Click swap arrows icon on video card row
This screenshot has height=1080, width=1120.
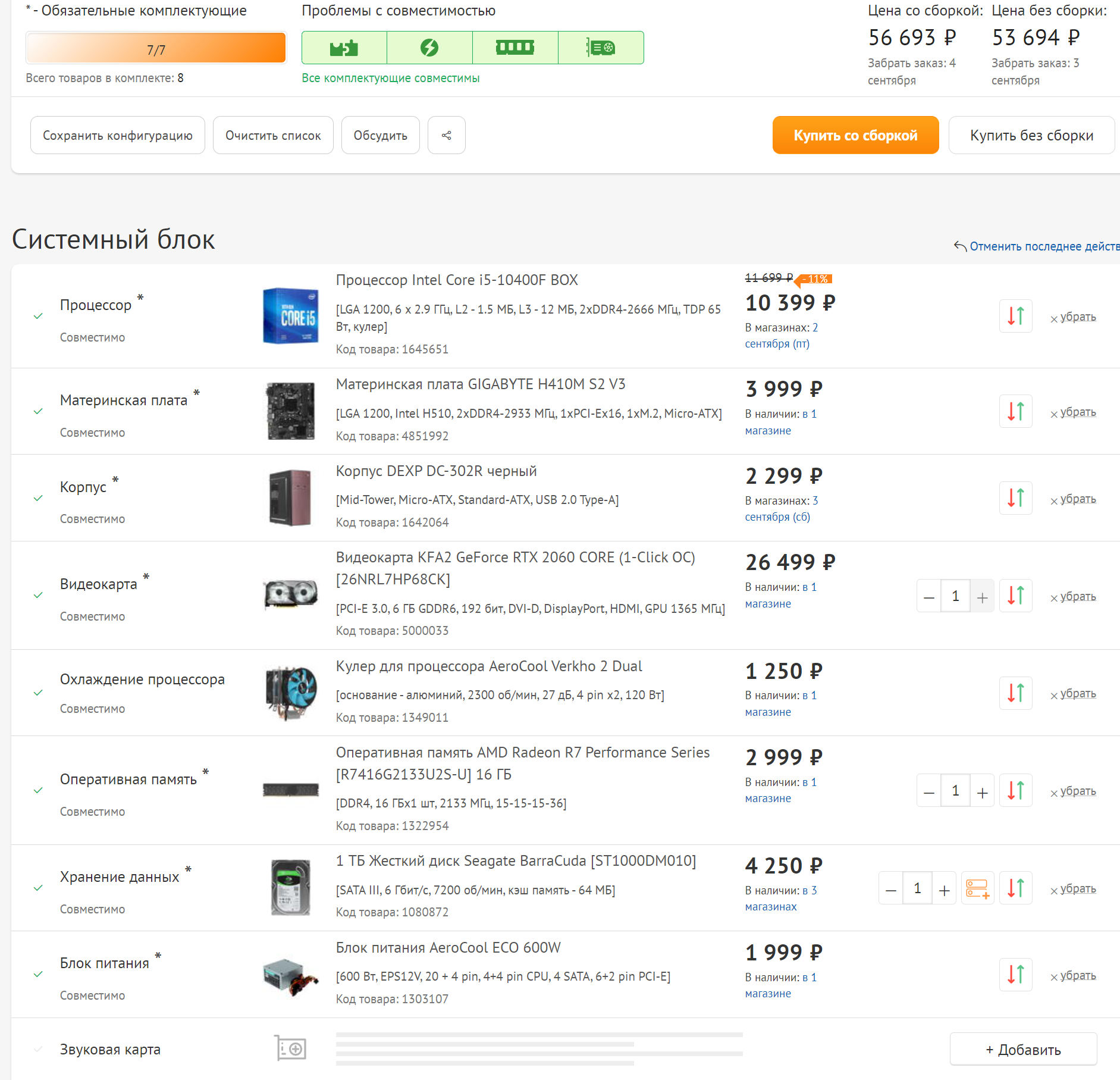1015,596
